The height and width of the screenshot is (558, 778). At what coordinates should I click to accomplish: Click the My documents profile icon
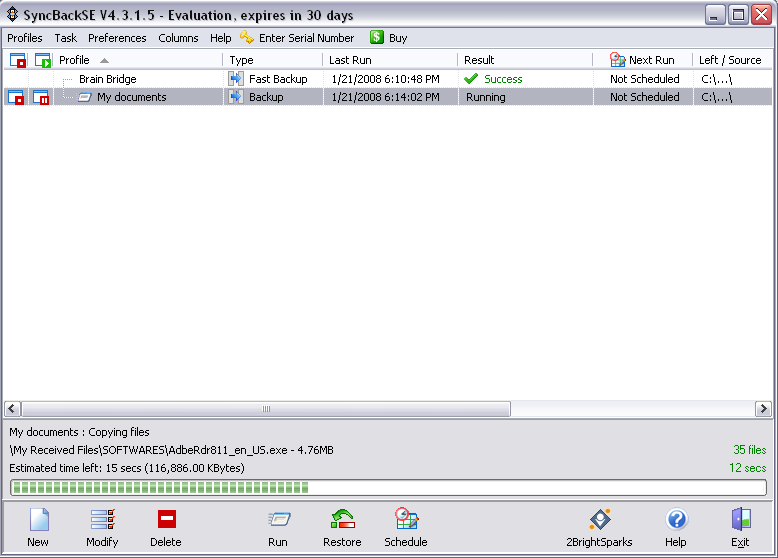click(85, 97)
